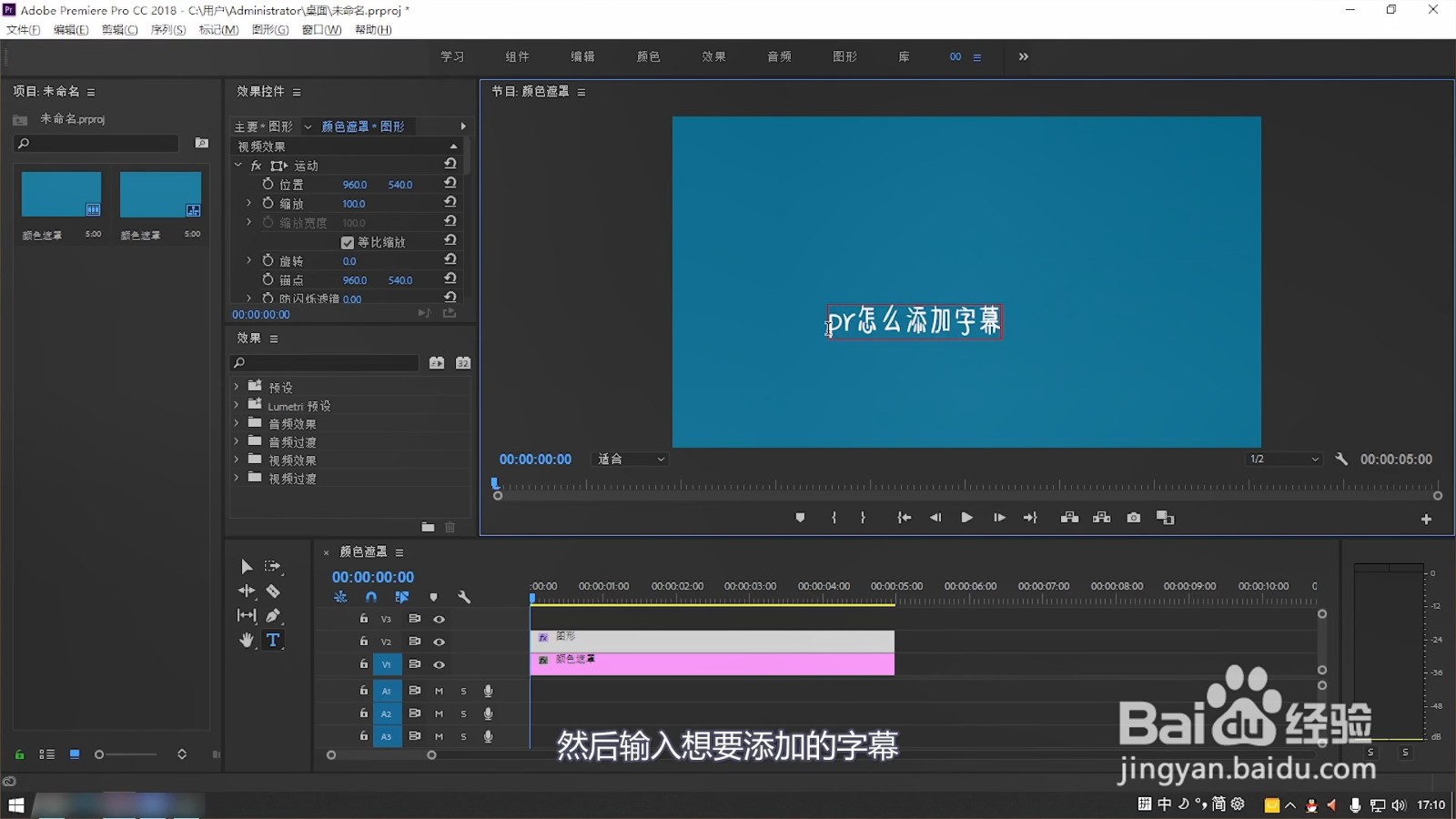
Task: Select the Track Select Forward tool
Action: pos(272,566)
